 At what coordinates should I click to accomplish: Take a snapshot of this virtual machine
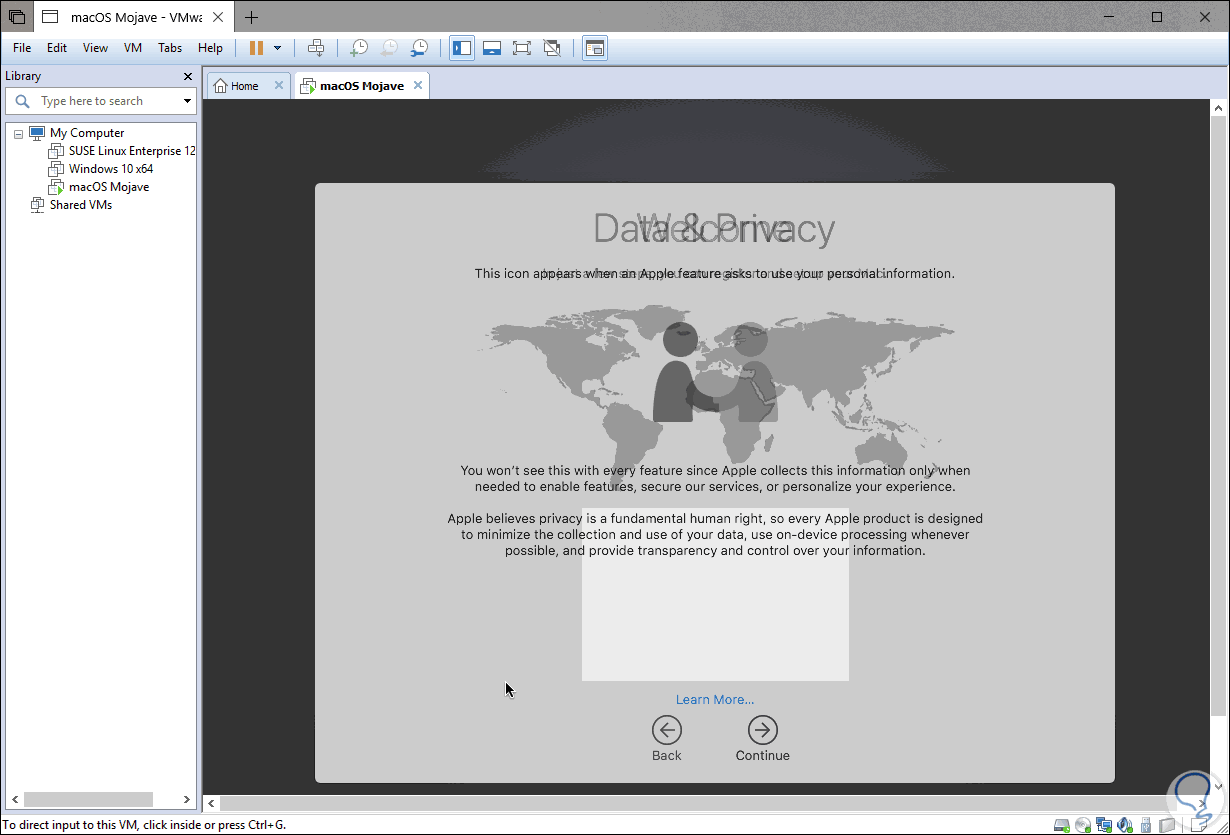358,48
